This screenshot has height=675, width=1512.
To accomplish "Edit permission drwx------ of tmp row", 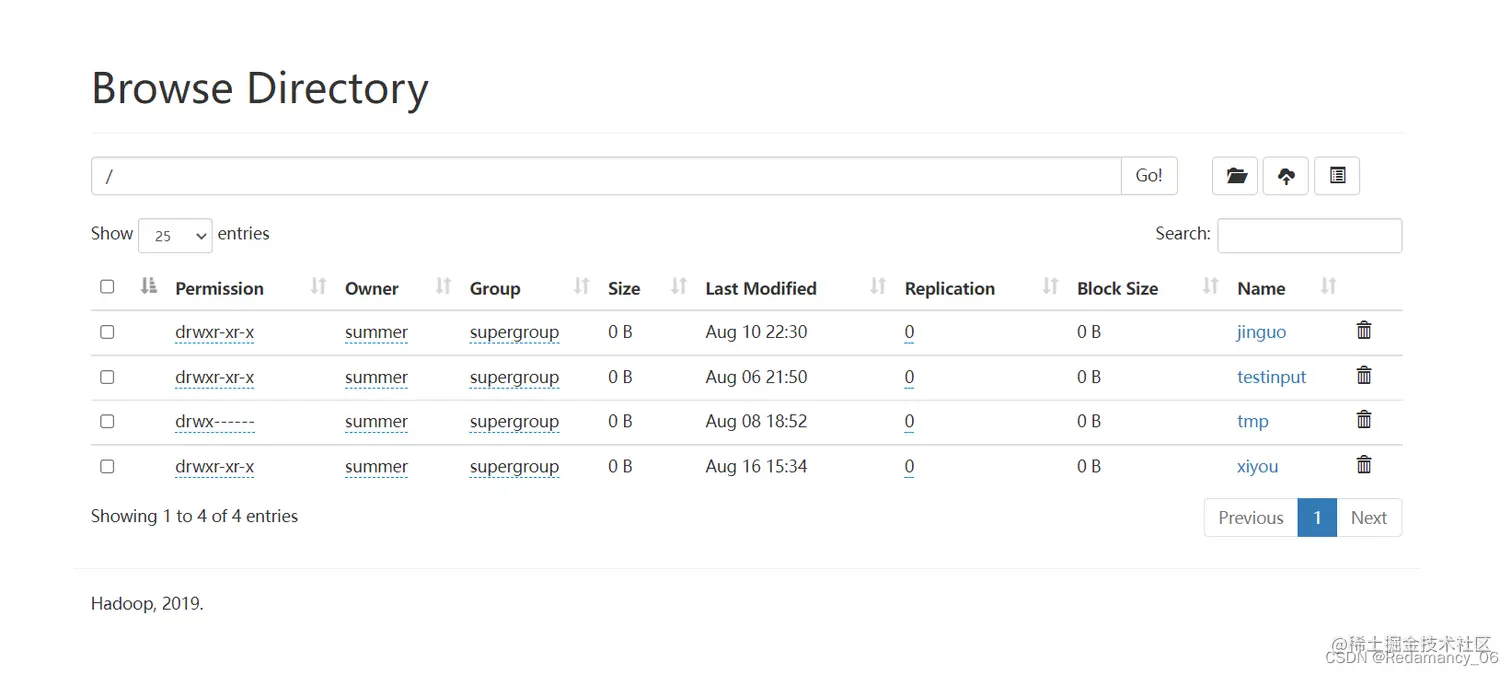I will coord(214,421).
